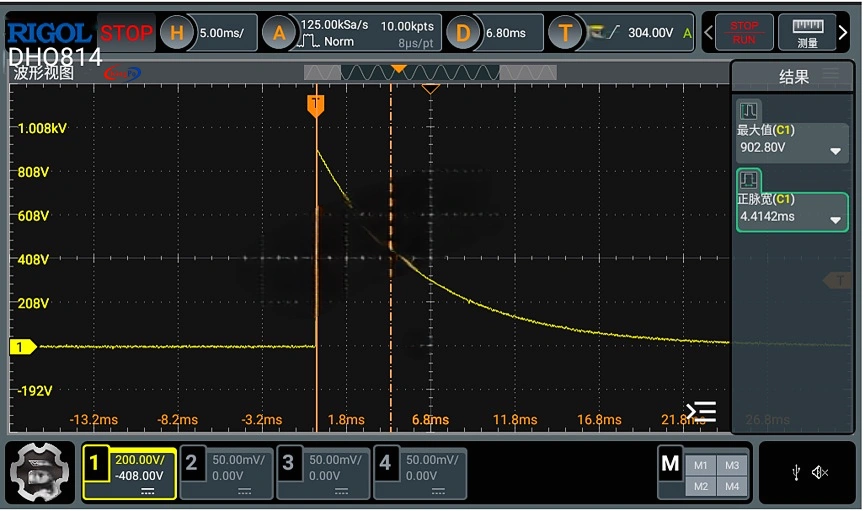Click the USB connection icon

point(795,473)
